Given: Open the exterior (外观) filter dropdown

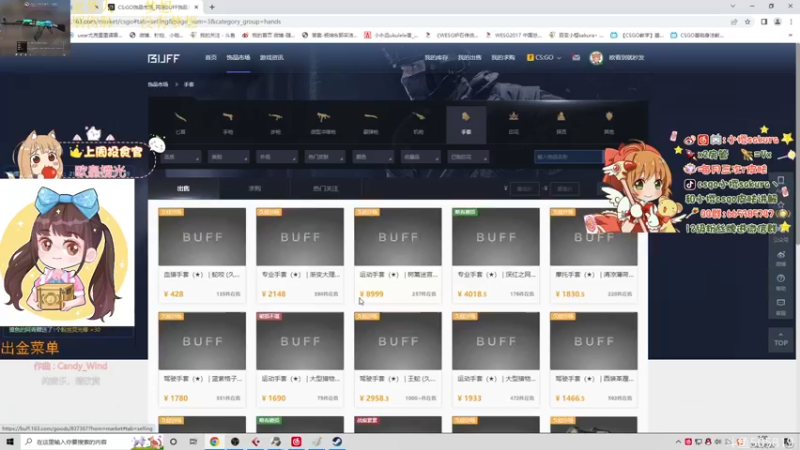Looking at the screenshot, I should pyautogui.click(x=277, y=157).
